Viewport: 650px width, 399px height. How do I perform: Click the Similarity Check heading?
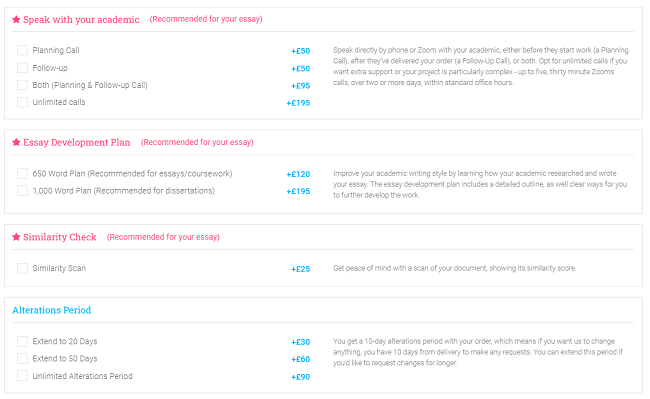tap(60, 237)
